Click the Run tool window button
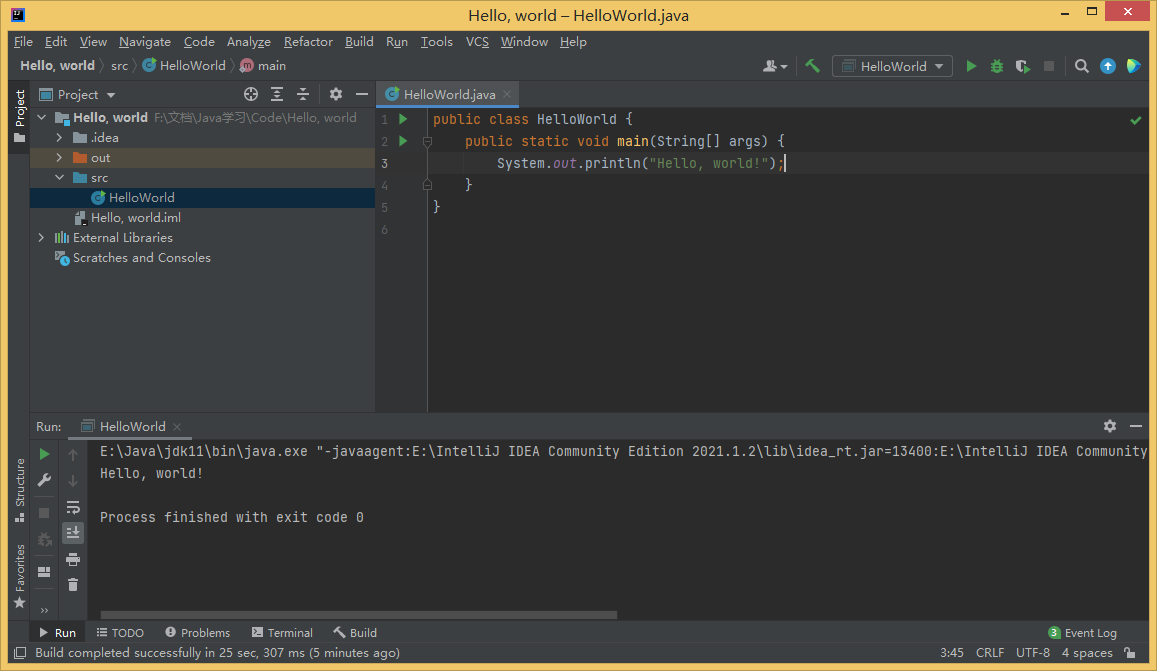The image size is (1157, 671). pos(58,633)
